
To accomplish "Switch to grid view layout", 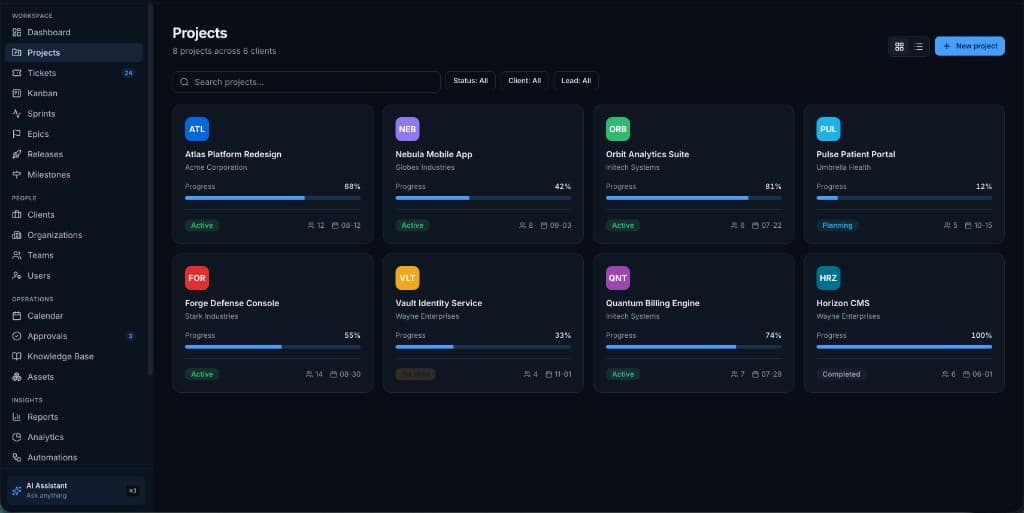I will [x=899, y=46].
